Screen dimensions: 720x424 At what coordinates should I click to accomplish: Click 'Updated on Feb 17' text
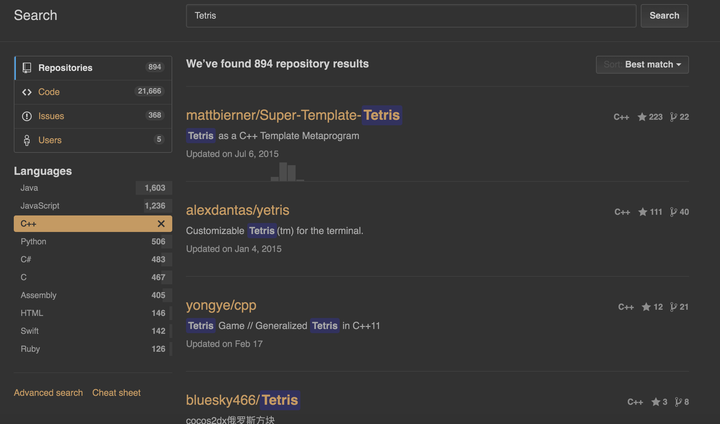pyautogui.click(x=224, y=344)
